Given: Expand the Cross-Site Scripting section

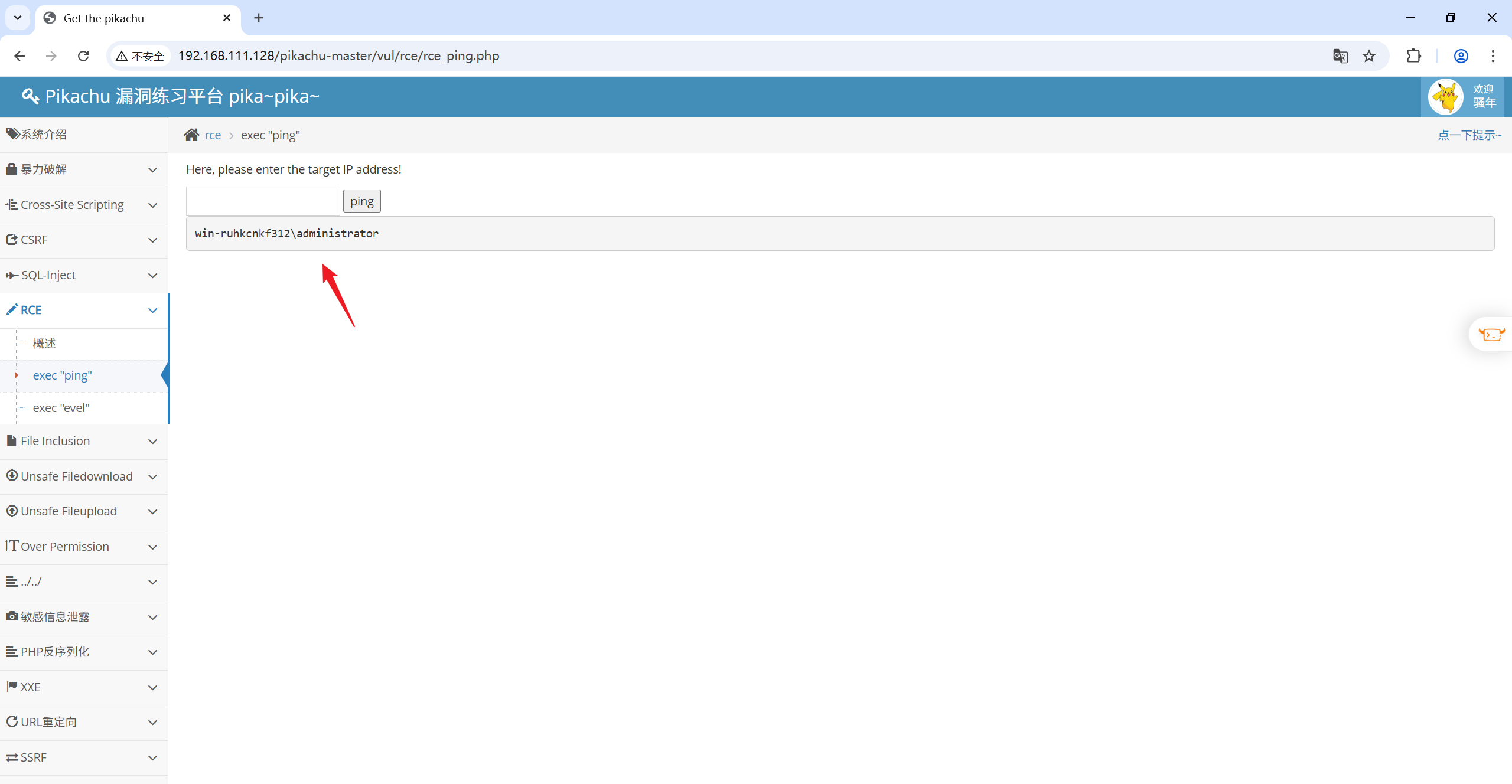Looking at the screenshot, I should 84,205.
